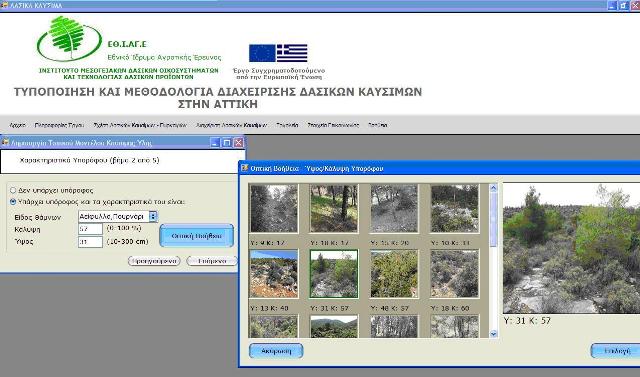Screen dimensions: 640x377
Task: Select the thumbnail labeled Y: 18 K: 60
Action: (x=454, y=274)
